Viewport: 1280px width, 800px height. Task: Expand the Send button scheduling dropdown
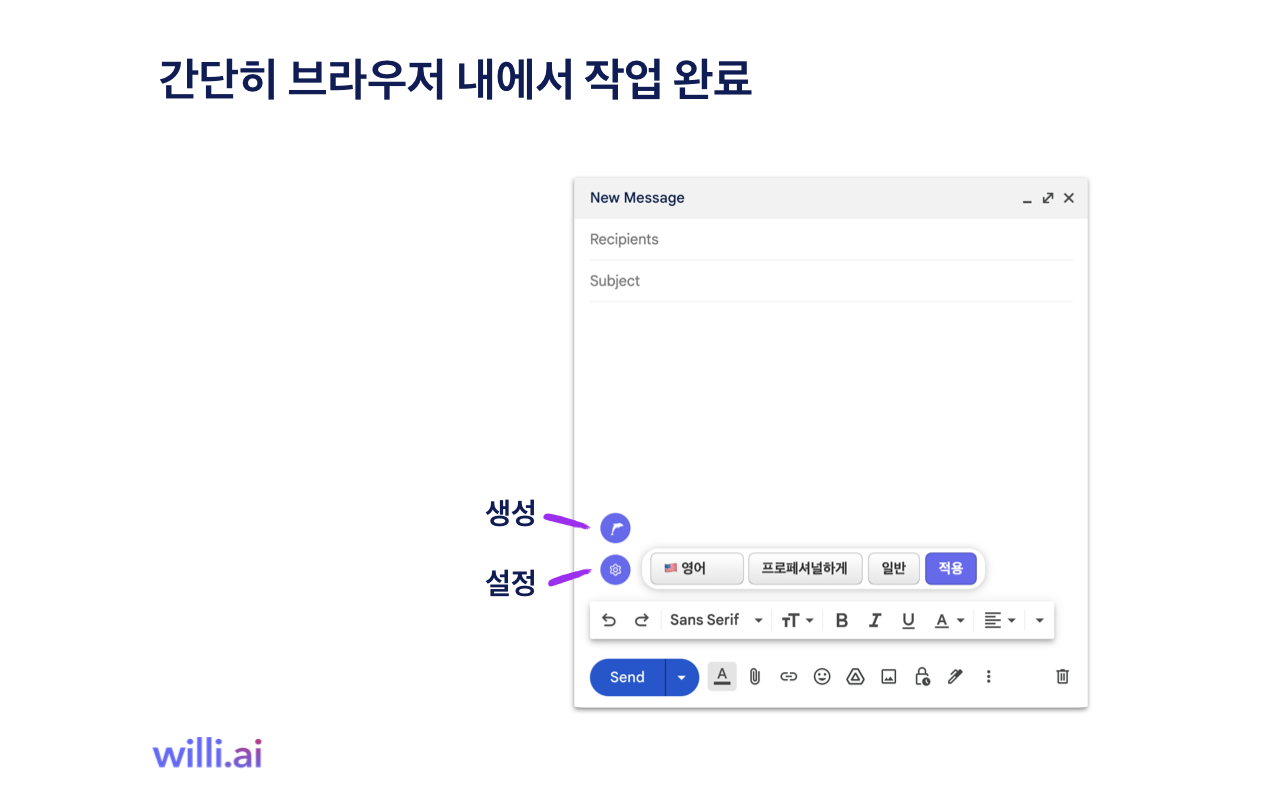681,677
